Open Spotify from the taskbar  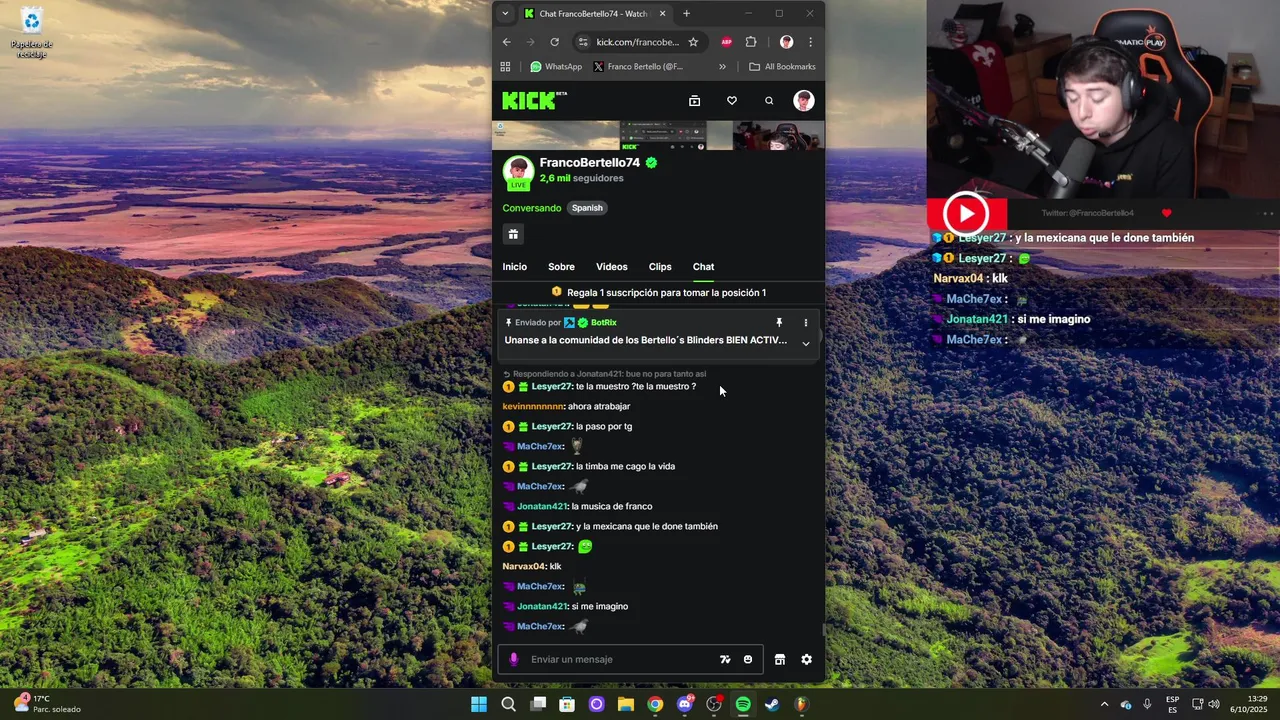(743, 704)
